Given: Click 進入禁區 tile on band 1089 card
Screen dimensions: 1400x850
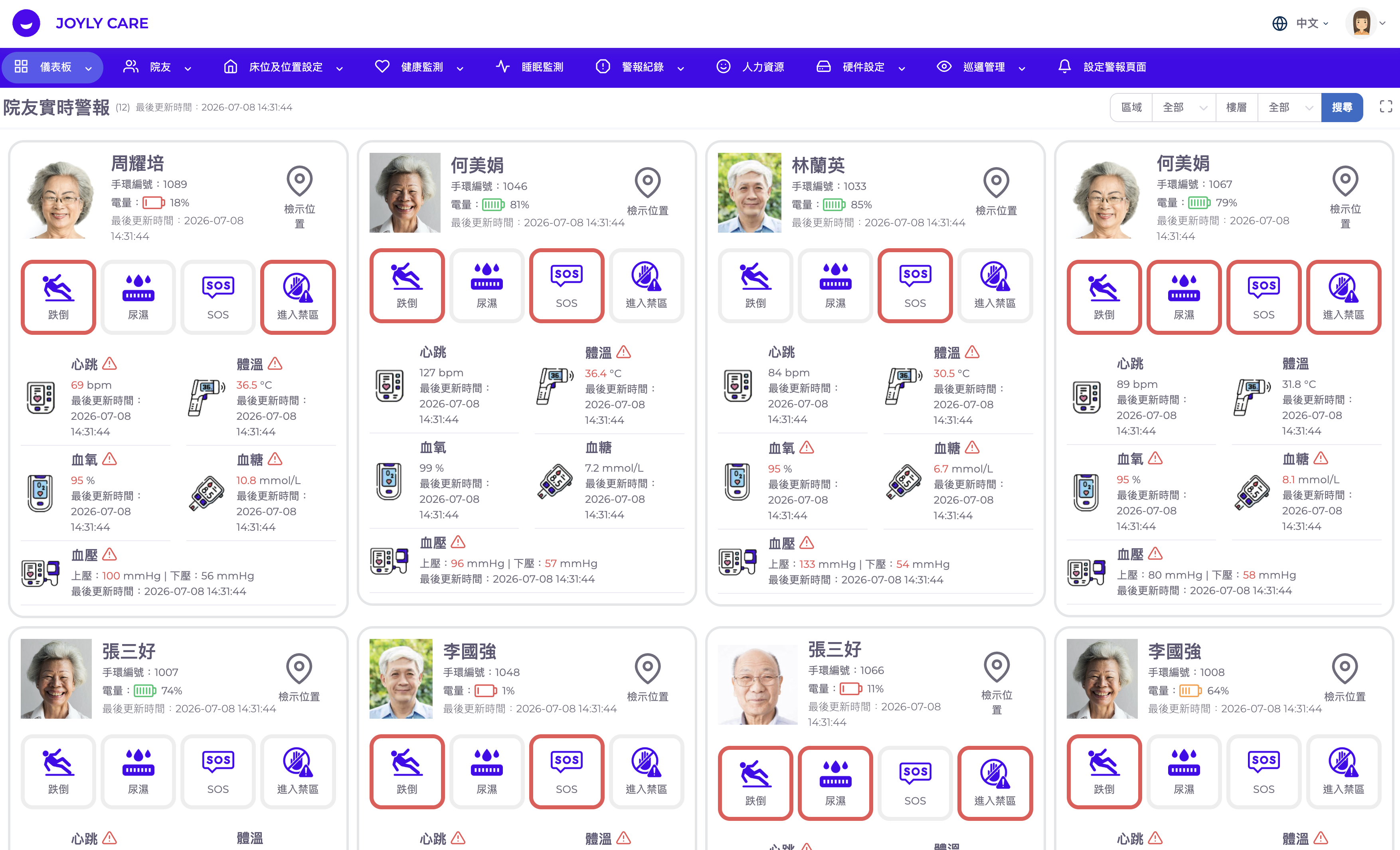Looking at the screenshot, I should tap(298, 297).
